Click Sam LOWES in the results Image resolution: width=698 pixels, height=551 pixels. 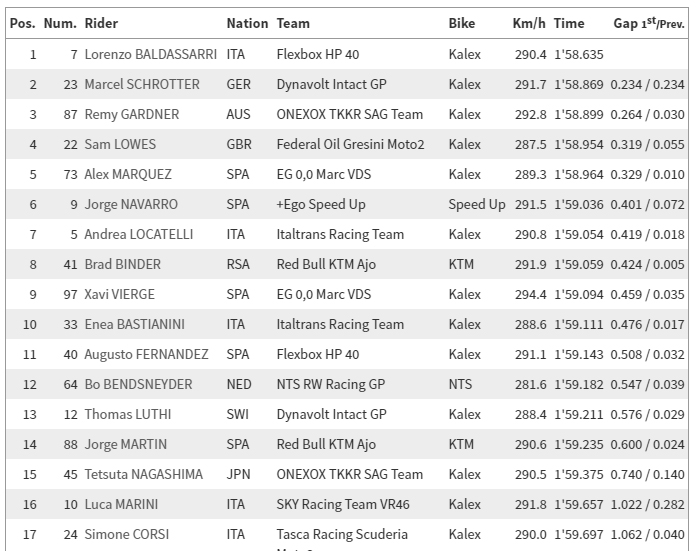coord(120,145)
